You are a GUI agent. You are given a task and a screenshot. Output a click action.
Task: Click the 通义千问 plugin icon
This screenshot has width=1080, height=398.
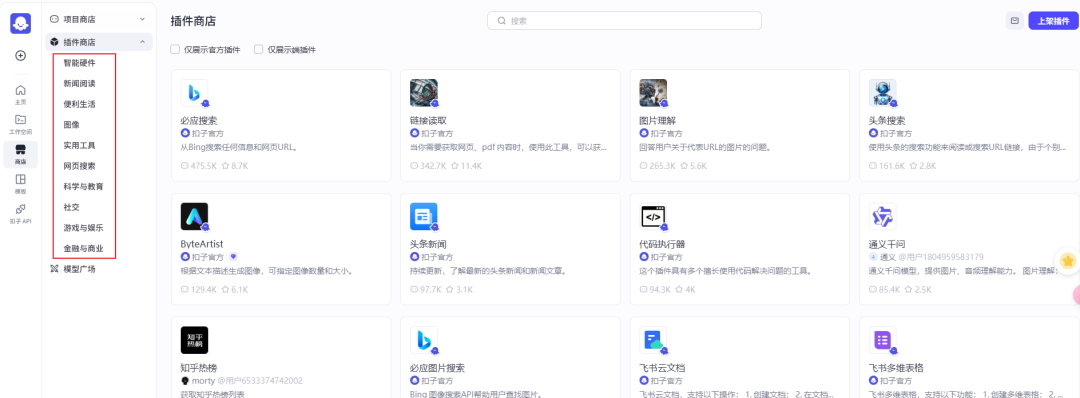[x=882, y=216]
